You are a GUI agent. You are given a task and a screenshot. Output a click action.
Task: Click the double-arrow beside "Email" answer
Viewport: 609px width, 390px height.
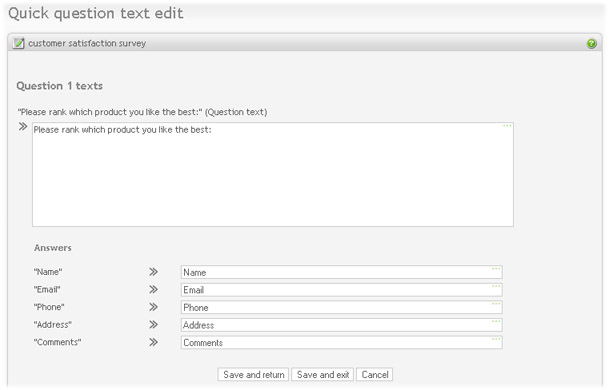[153, 289]
